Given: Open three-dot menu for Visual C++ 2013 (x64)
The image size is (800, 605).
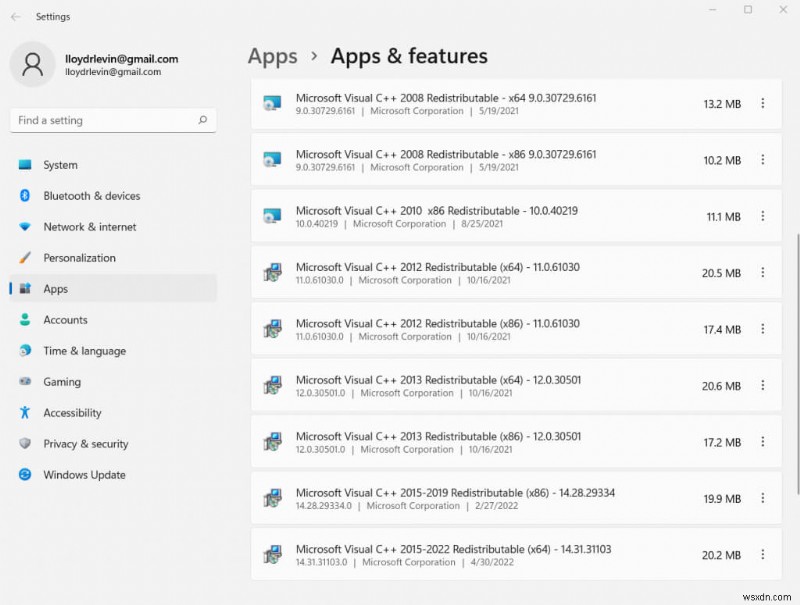Looking at the screenshot, I should click(x=763, y=385).
